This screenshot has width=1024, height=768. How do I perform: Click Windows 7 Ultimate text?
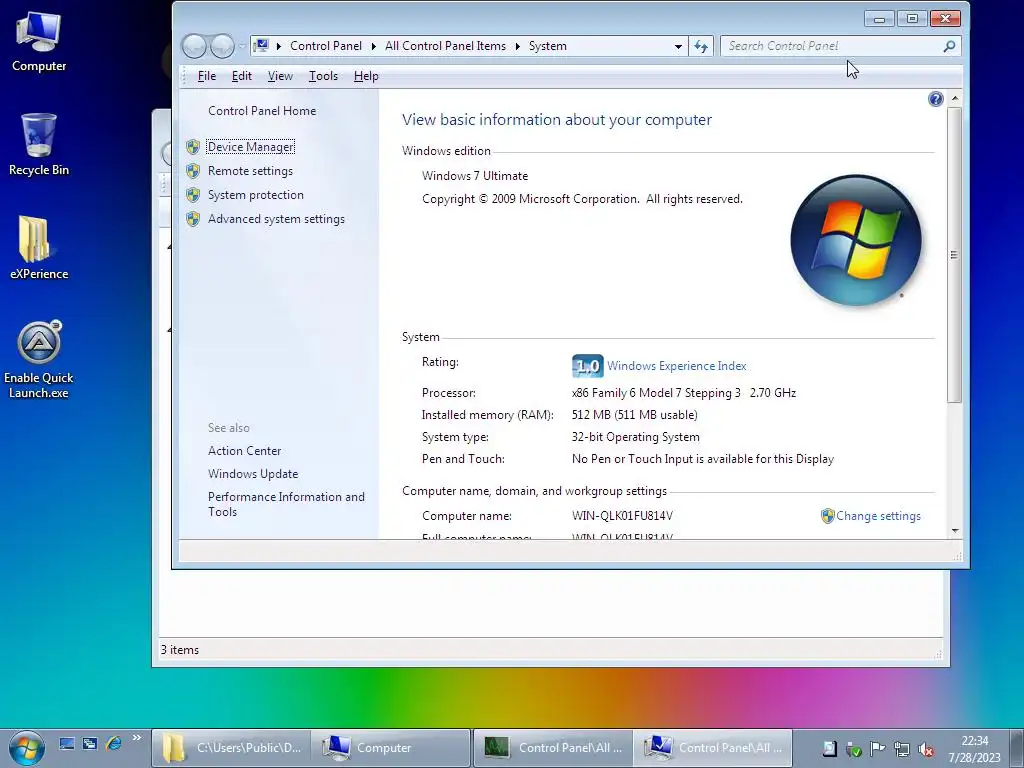click(x=475, y=176)
